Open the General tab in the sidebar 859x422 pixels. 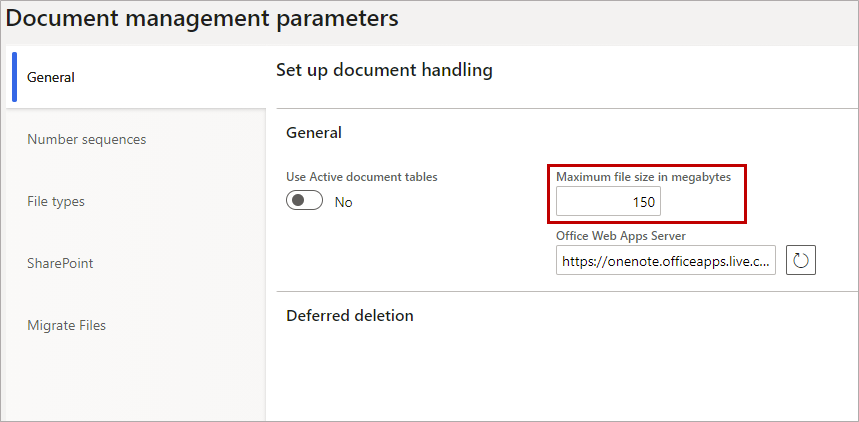136,77
